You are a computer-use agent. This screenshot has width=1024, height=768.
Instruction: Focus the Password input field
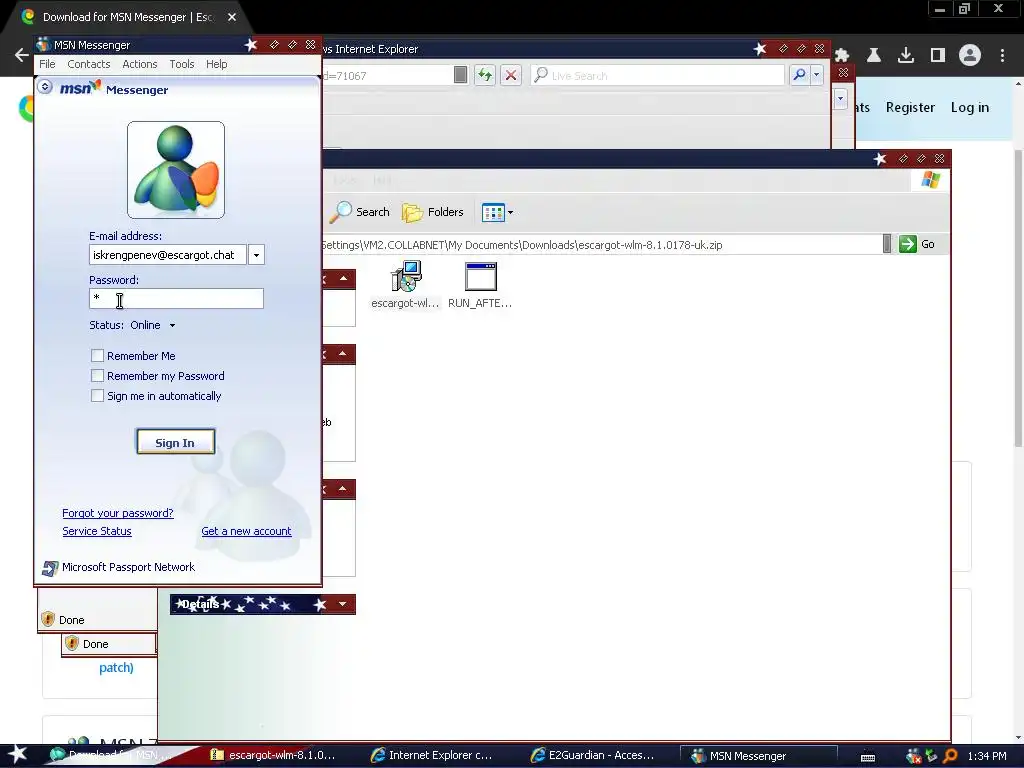pos(176,298)
